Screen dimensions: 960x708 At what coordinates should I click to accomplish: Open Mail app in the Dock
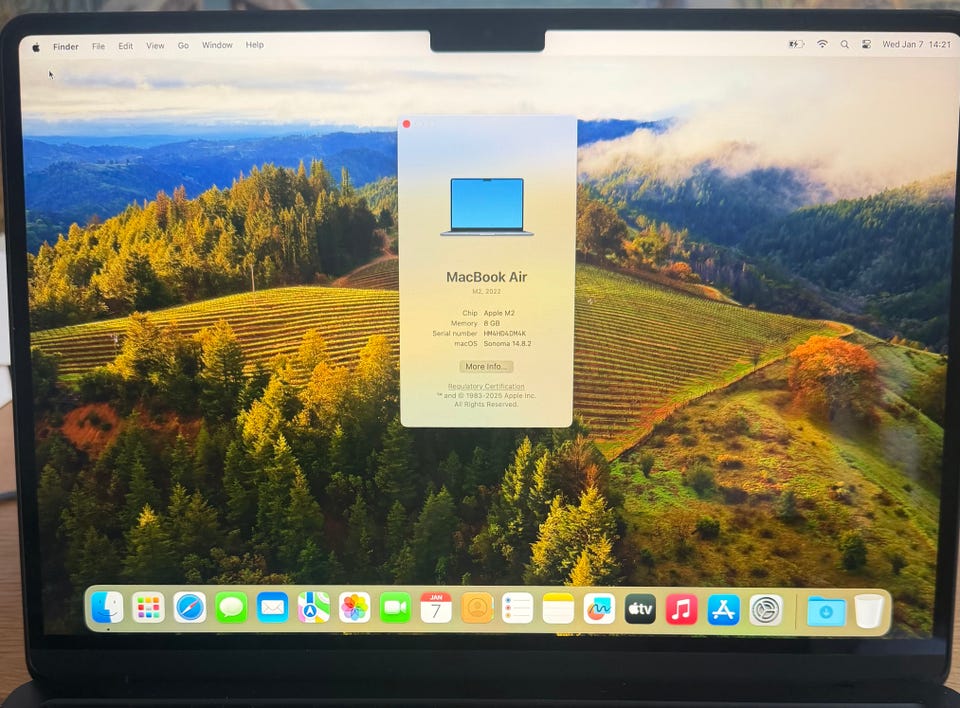(x=272, y=608)
